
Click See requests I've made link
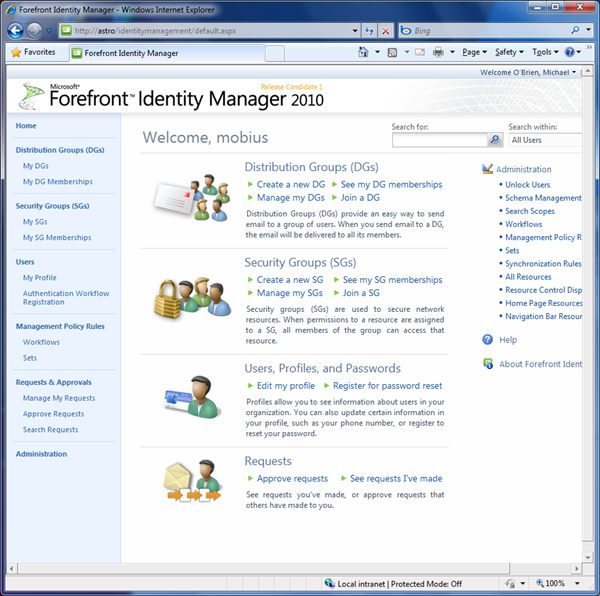tap(396, 479)
